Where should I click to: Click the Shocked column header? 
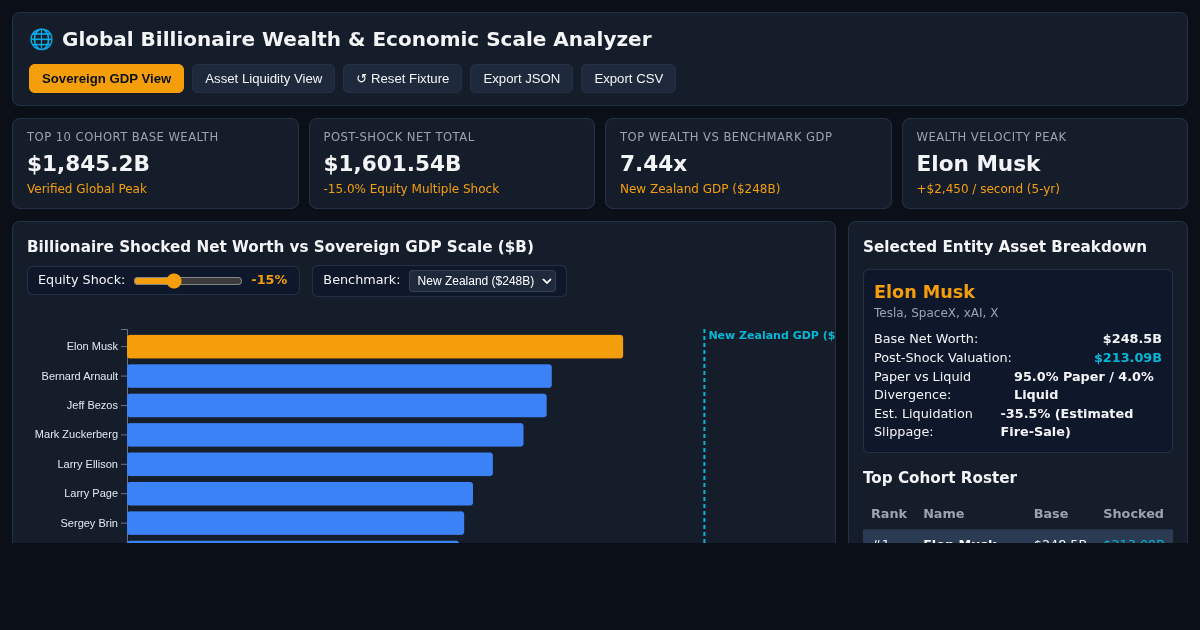(x=1133, y=514)
